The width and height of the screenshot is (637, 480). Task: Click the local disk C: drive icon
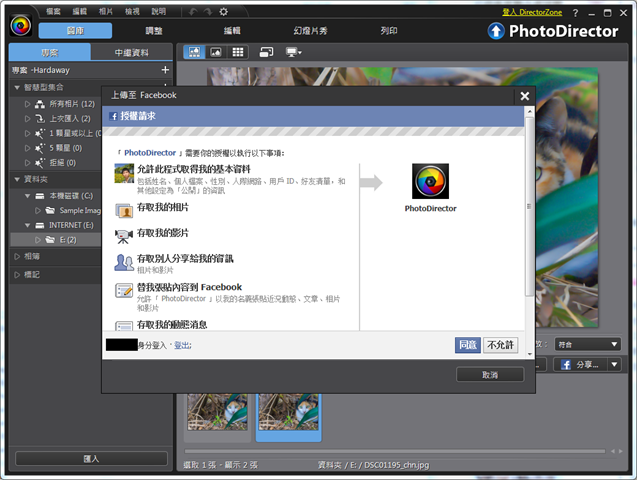[x=40, y=196]
